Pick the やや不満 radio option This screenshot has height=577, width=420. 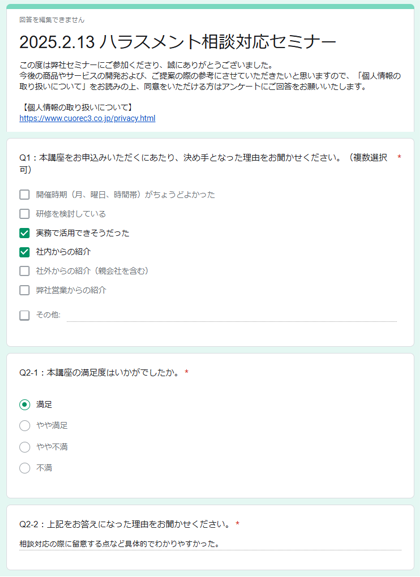point(25,447)
